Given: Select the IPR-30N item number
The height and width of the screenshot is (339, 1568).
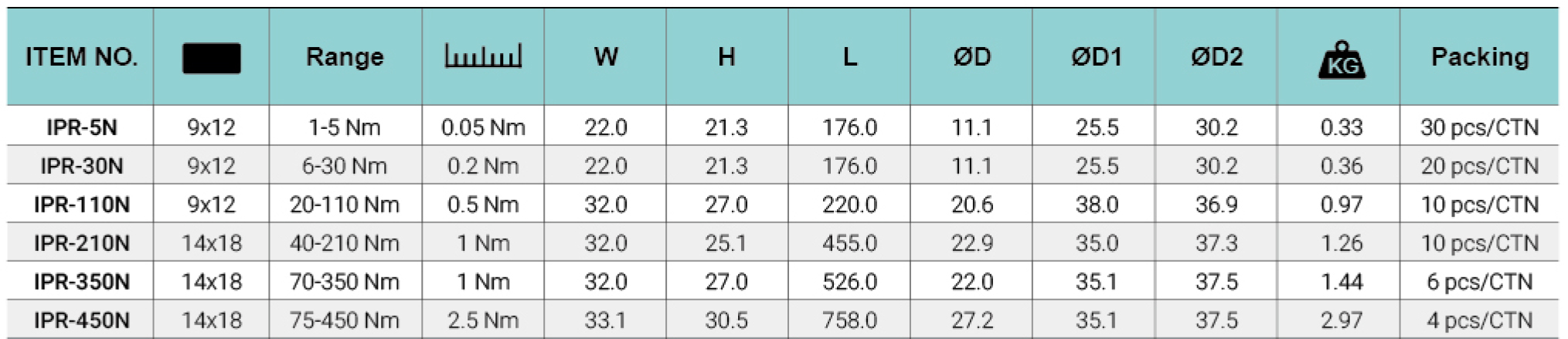Looking at the screenshot, I should [x=82, y=166].
